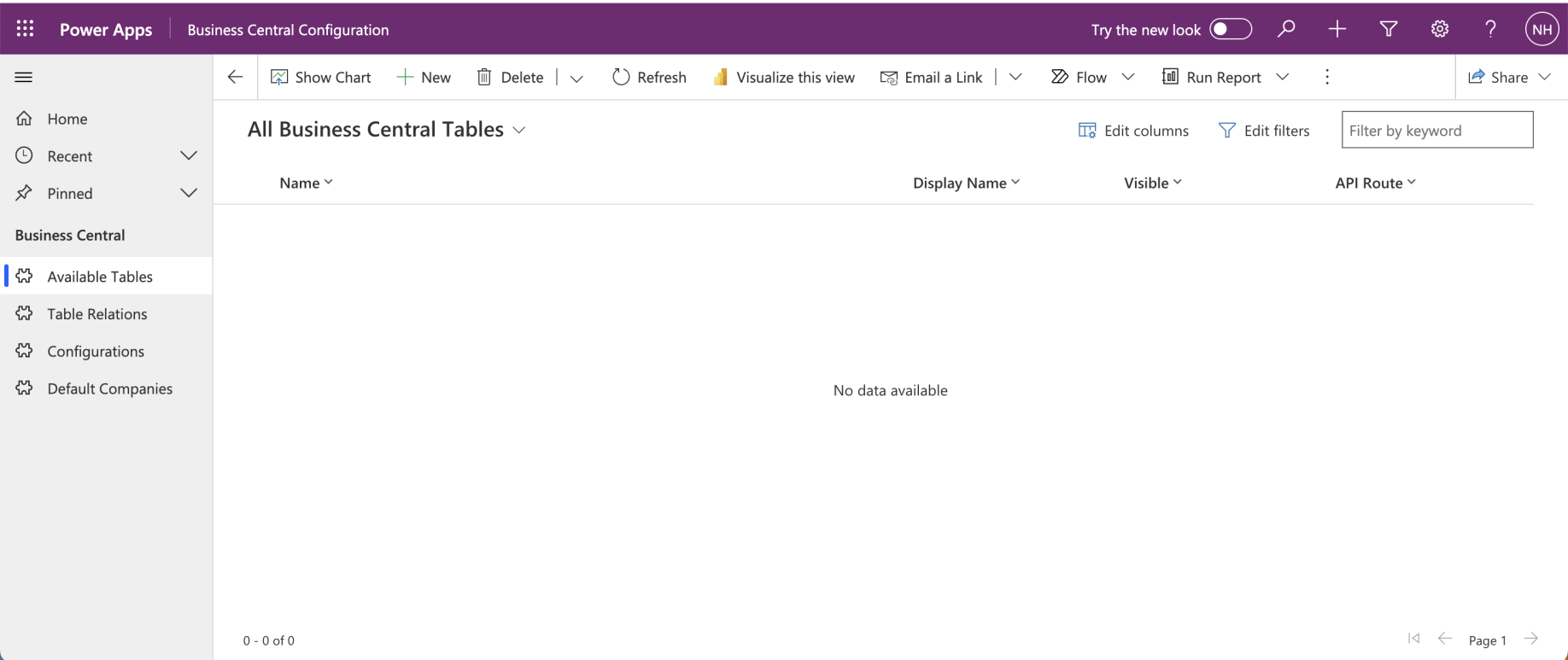Expand the Delete options dropdown arrow
Image resolution: width=1568 pixels, height=660 pixels.
[x=576, y=78]
